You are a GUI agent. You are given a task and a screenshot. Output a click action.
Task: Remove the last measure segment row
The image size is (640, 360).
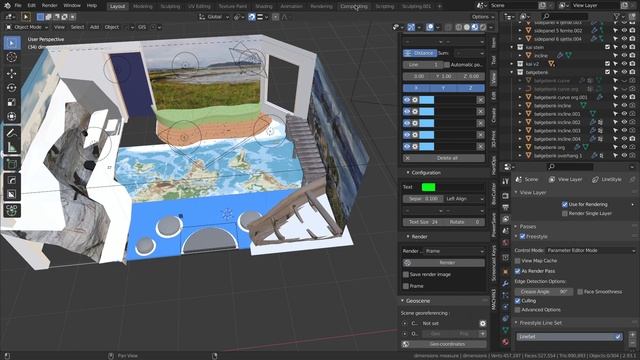(x=480, y=147)
